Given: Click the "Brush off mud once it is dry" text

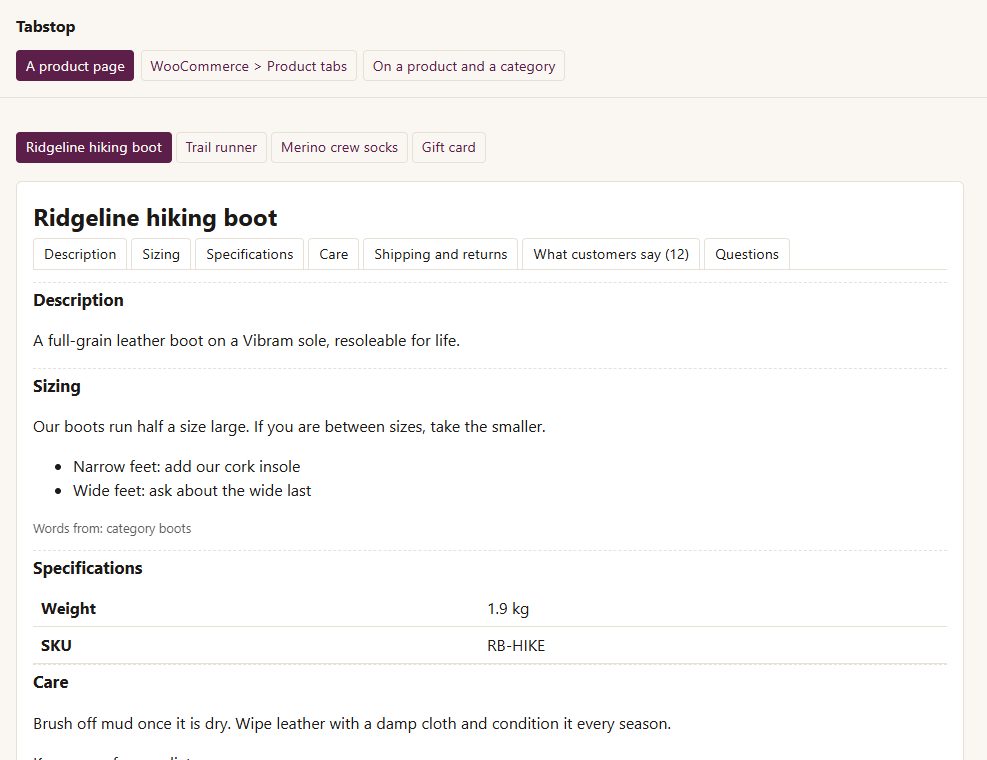Looking at the screenshot, I should point(352,724).
